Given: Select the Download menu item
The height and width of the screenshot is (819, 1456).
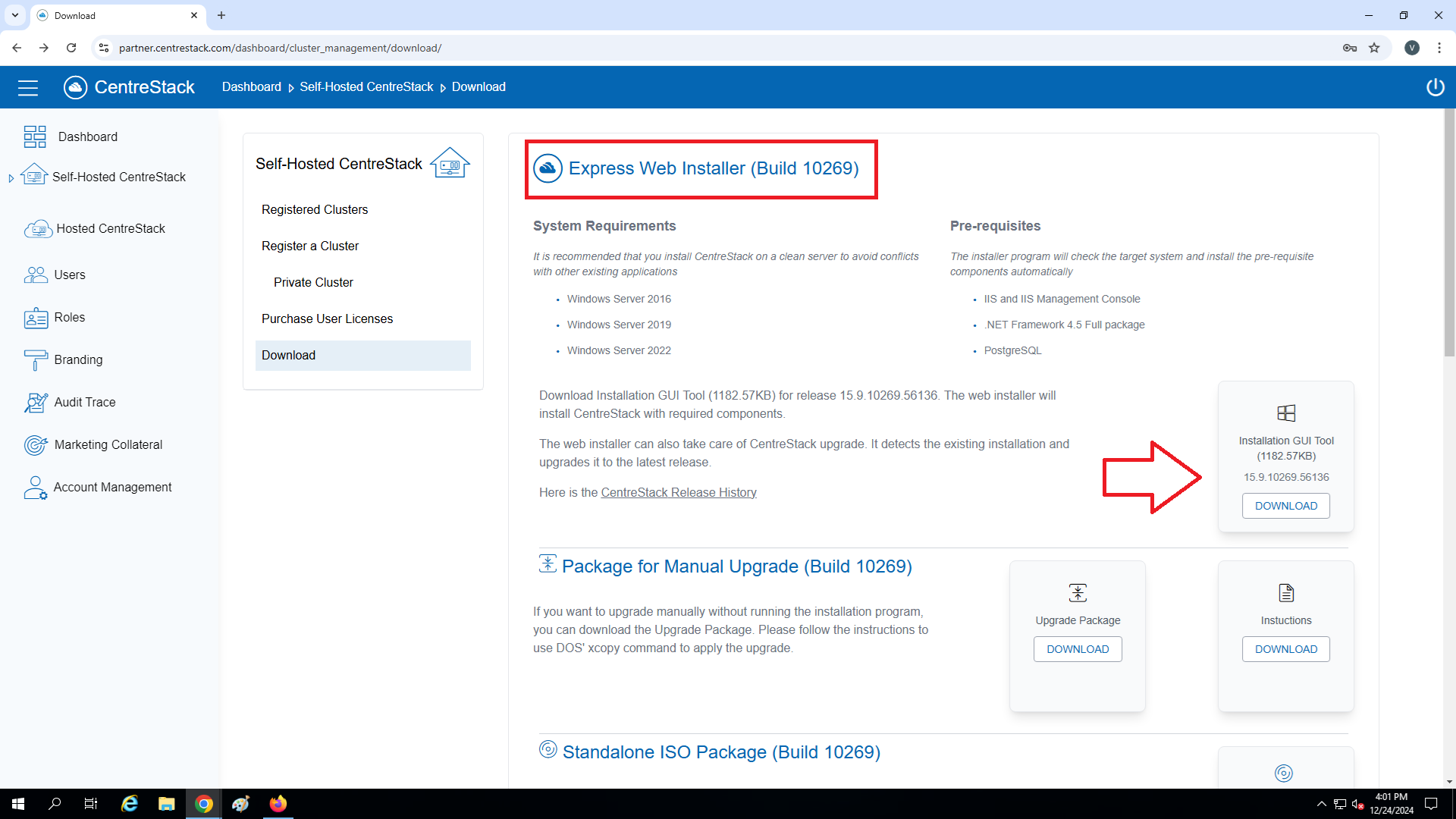Looking at the screenshot, I should point(362,355).
